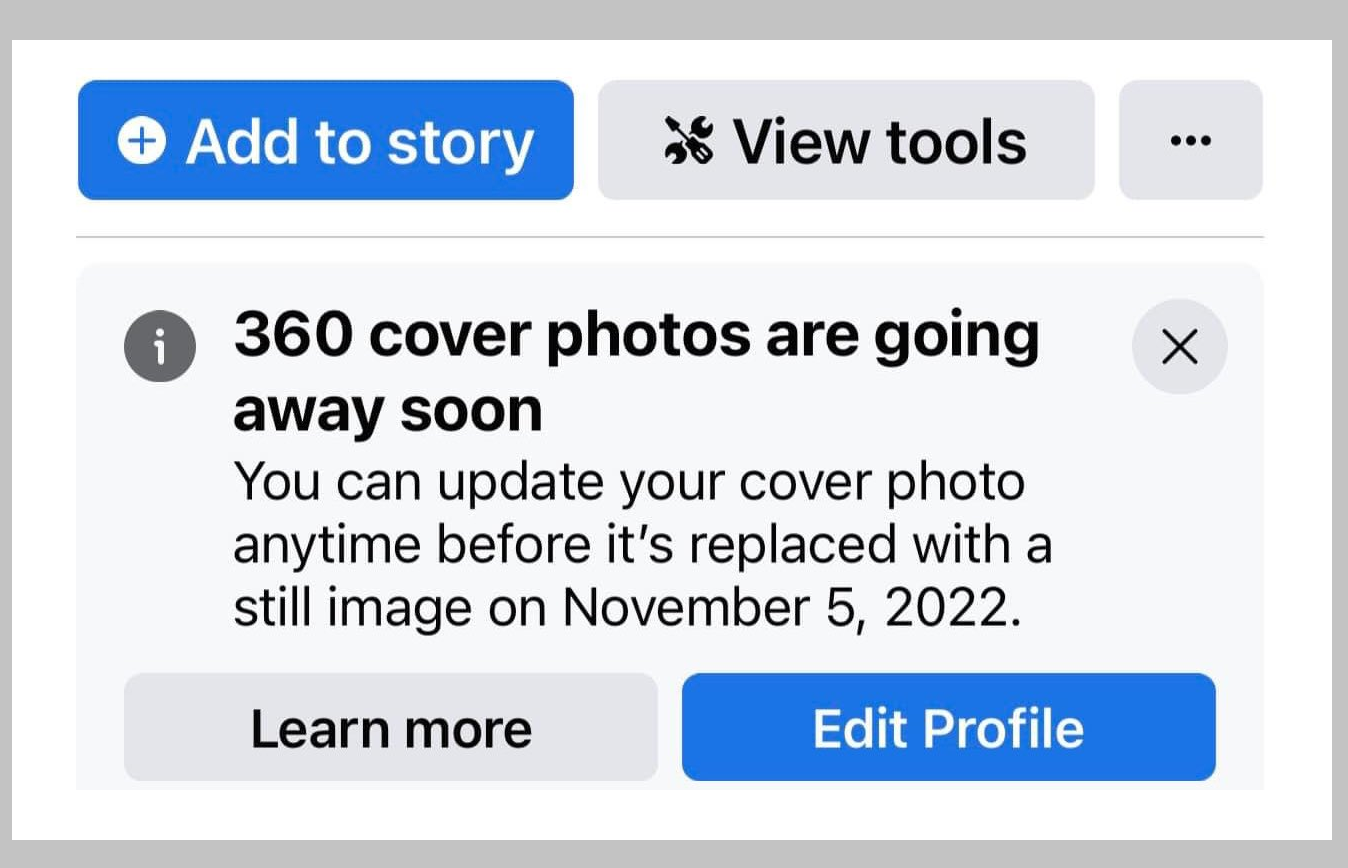Screen dimensions: 1348x868
Task: Click the 'away soon' bold heading line
Action: tap(387, 410)
